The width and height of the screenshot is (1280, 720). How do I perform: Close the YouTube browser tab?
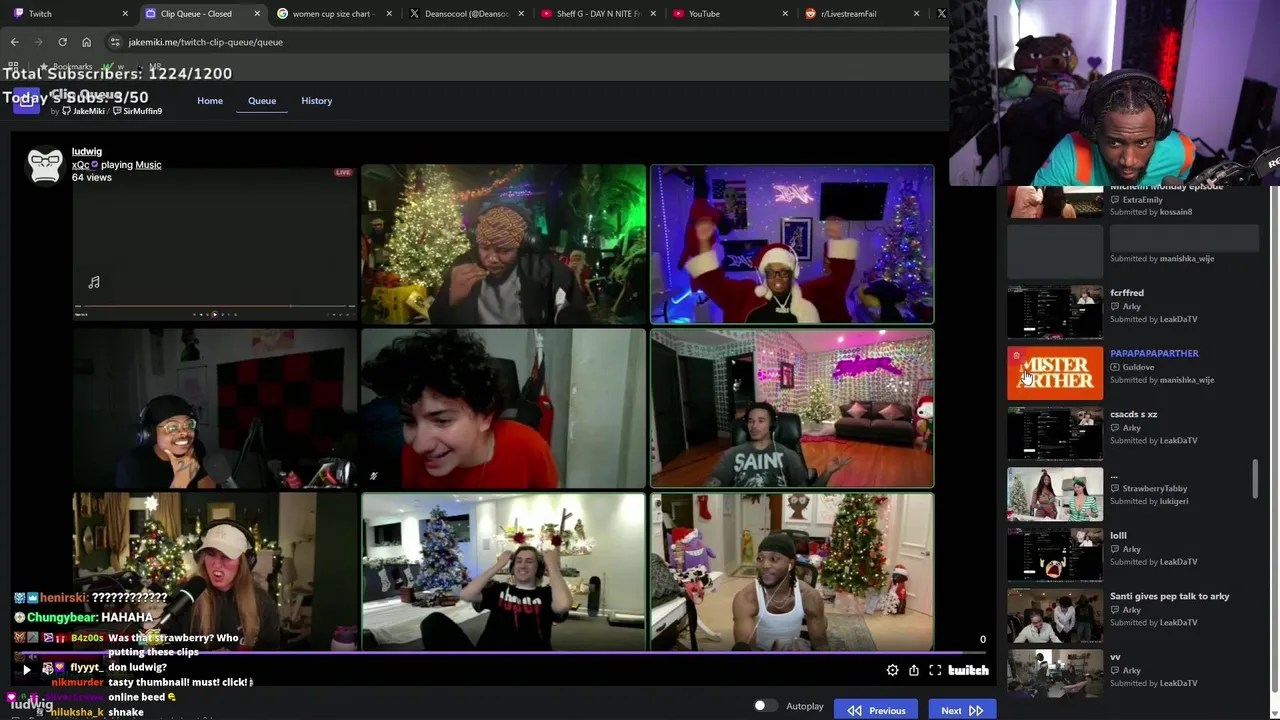click(x=785, y=14)
